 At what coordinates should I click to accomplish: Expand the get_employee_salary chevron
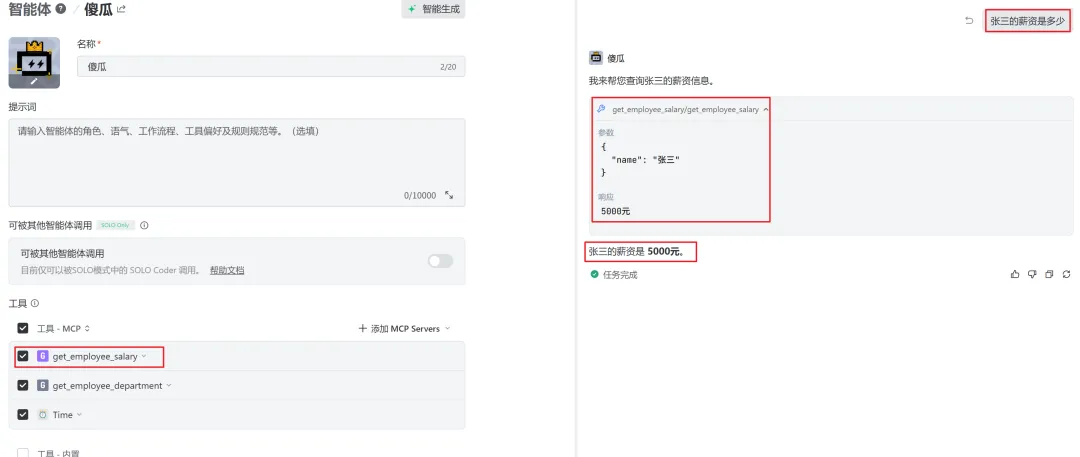pyautogui.click(x=144, y=356)
